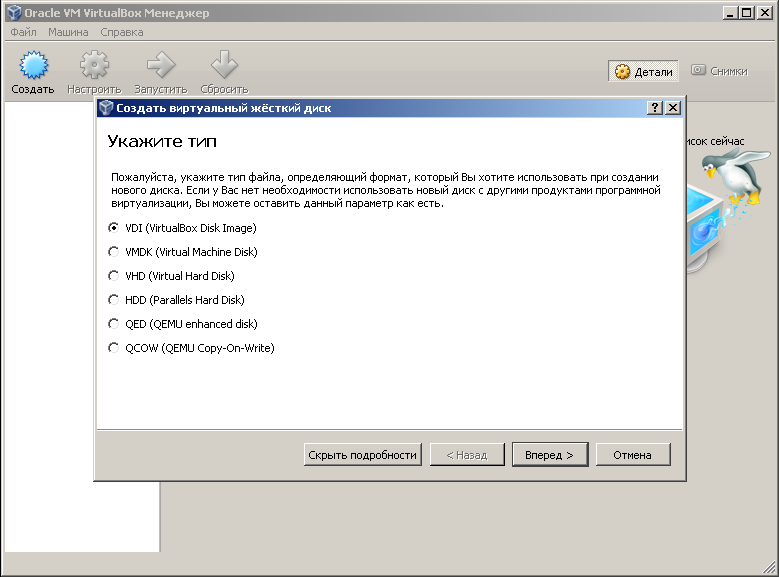Click the Настроить gear toolbar icon
This screenshot has width=779, height=577.
[x=94, y=65]
